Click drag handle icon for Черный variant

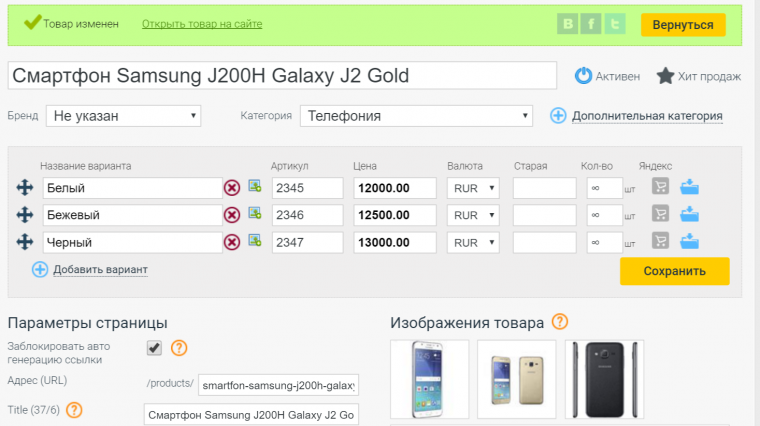coord(25,242)
